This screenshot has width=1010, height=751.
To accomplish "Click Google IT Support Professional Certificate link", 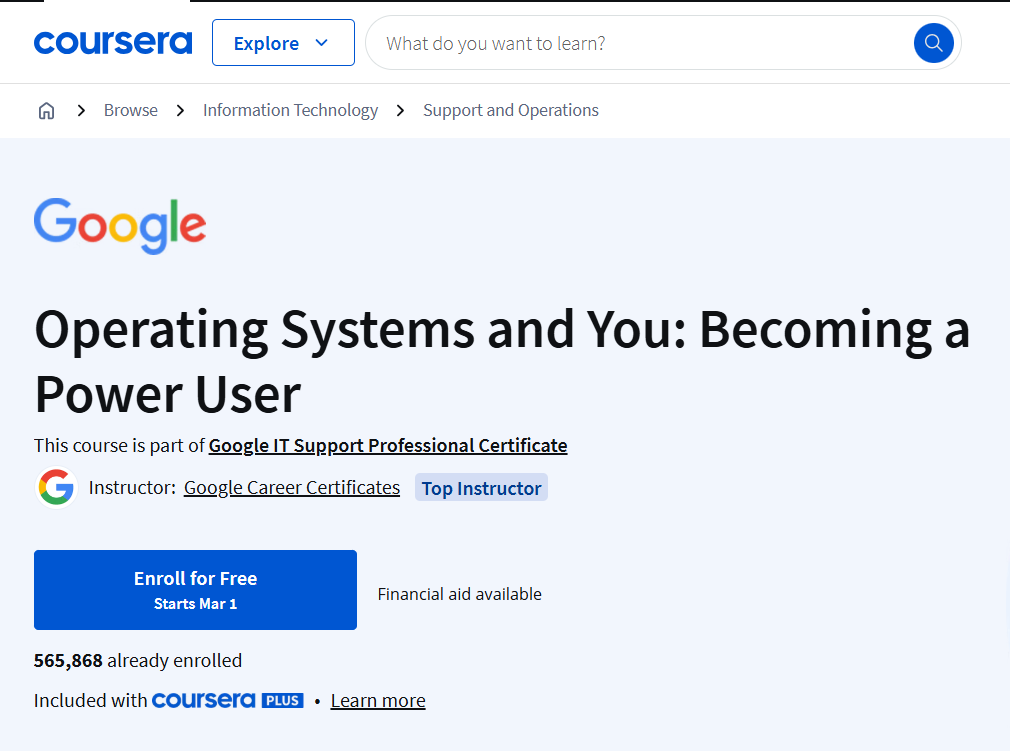I will point(387,445).
